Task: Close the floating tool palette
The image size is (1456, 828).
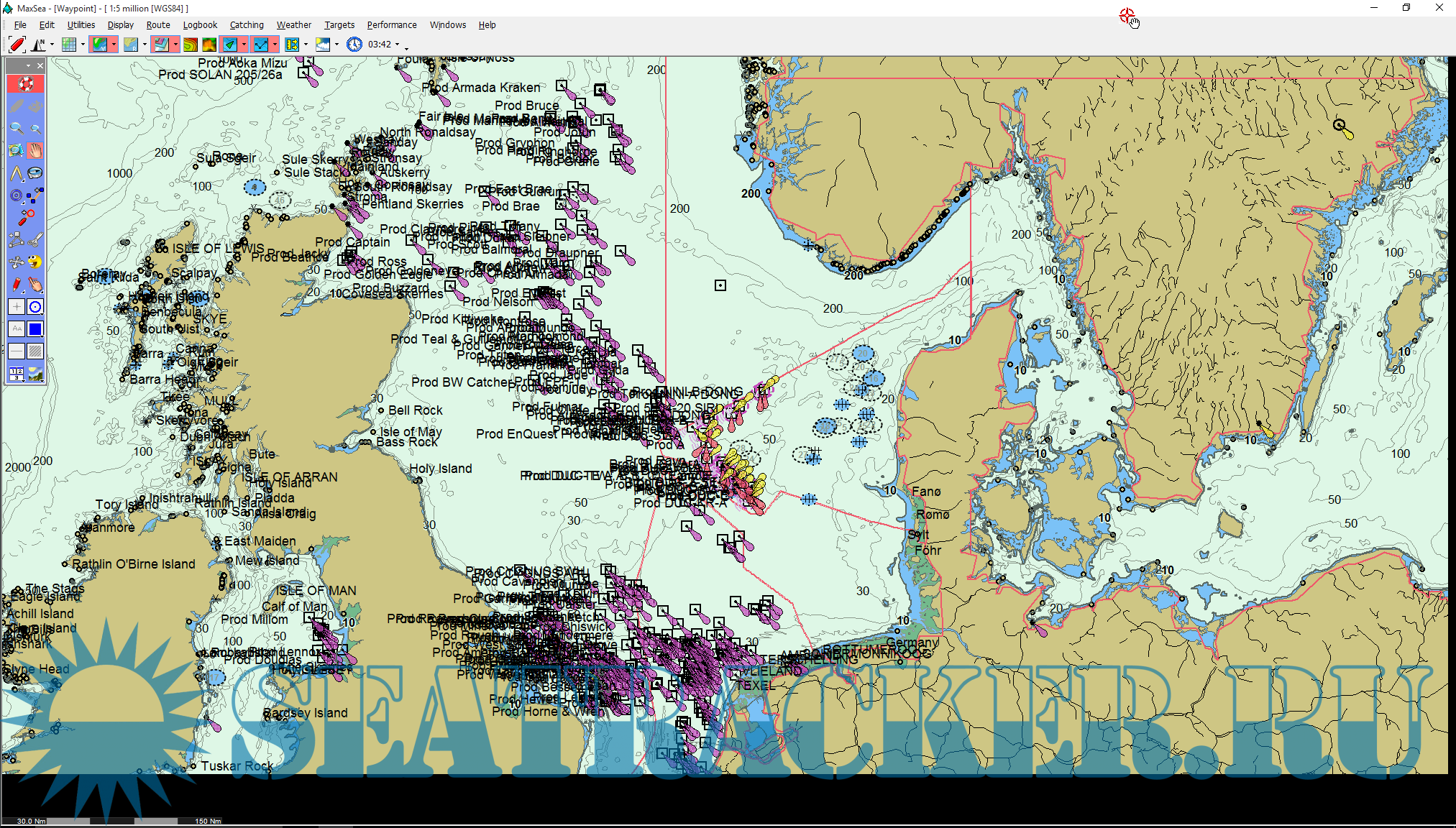Action: tap(40, 65)
